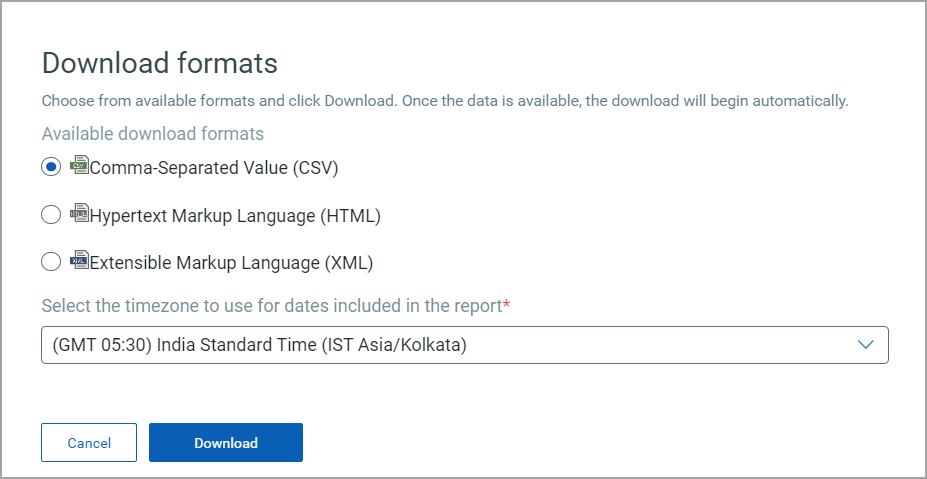Click the selected India Standard Time value
The image size is (927, 479).
260,345
